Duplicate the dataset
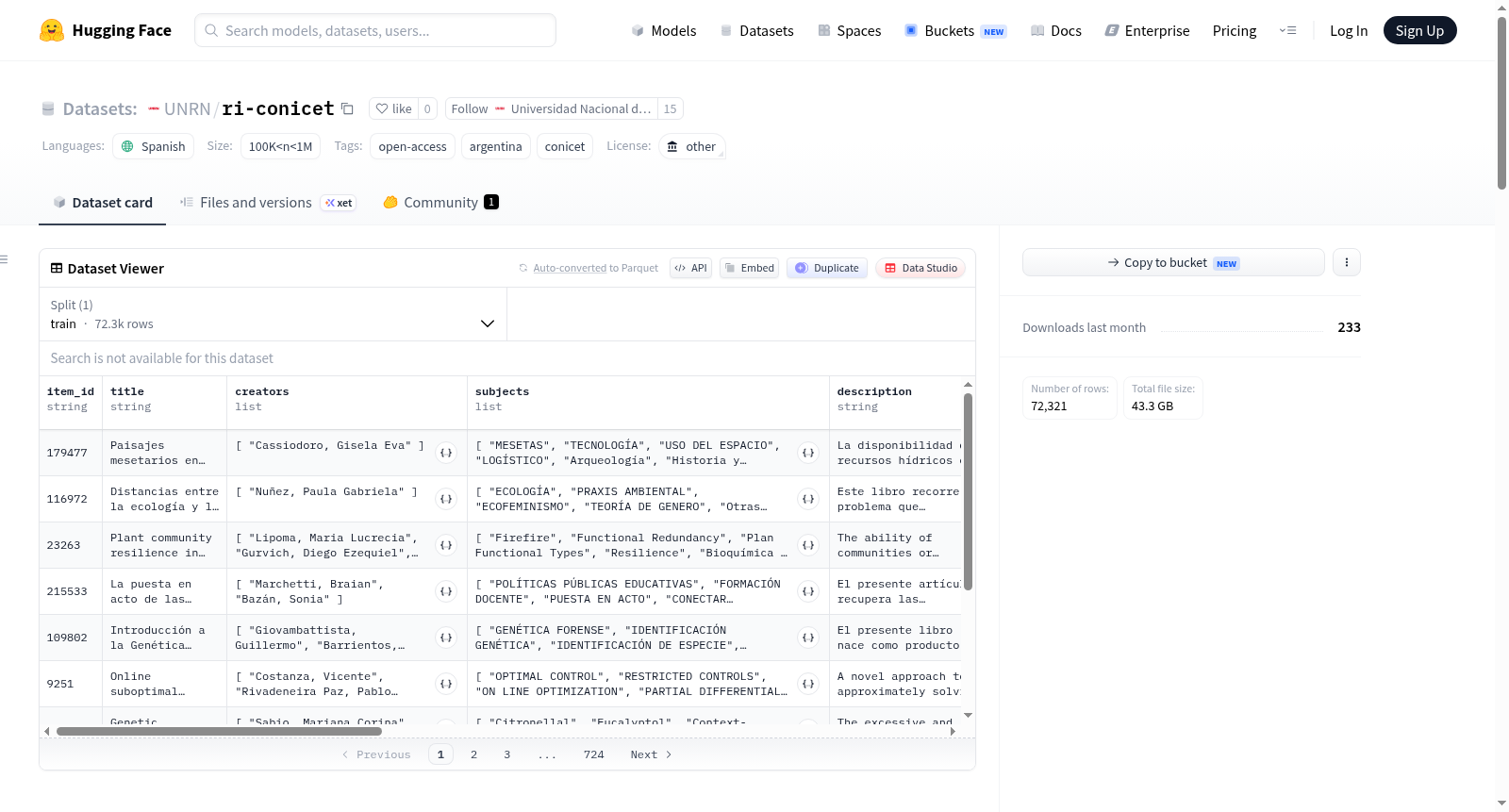Image resolution: width=1509 pixels, height=812 pixels. pyautogui.click(x=827, y=268)
